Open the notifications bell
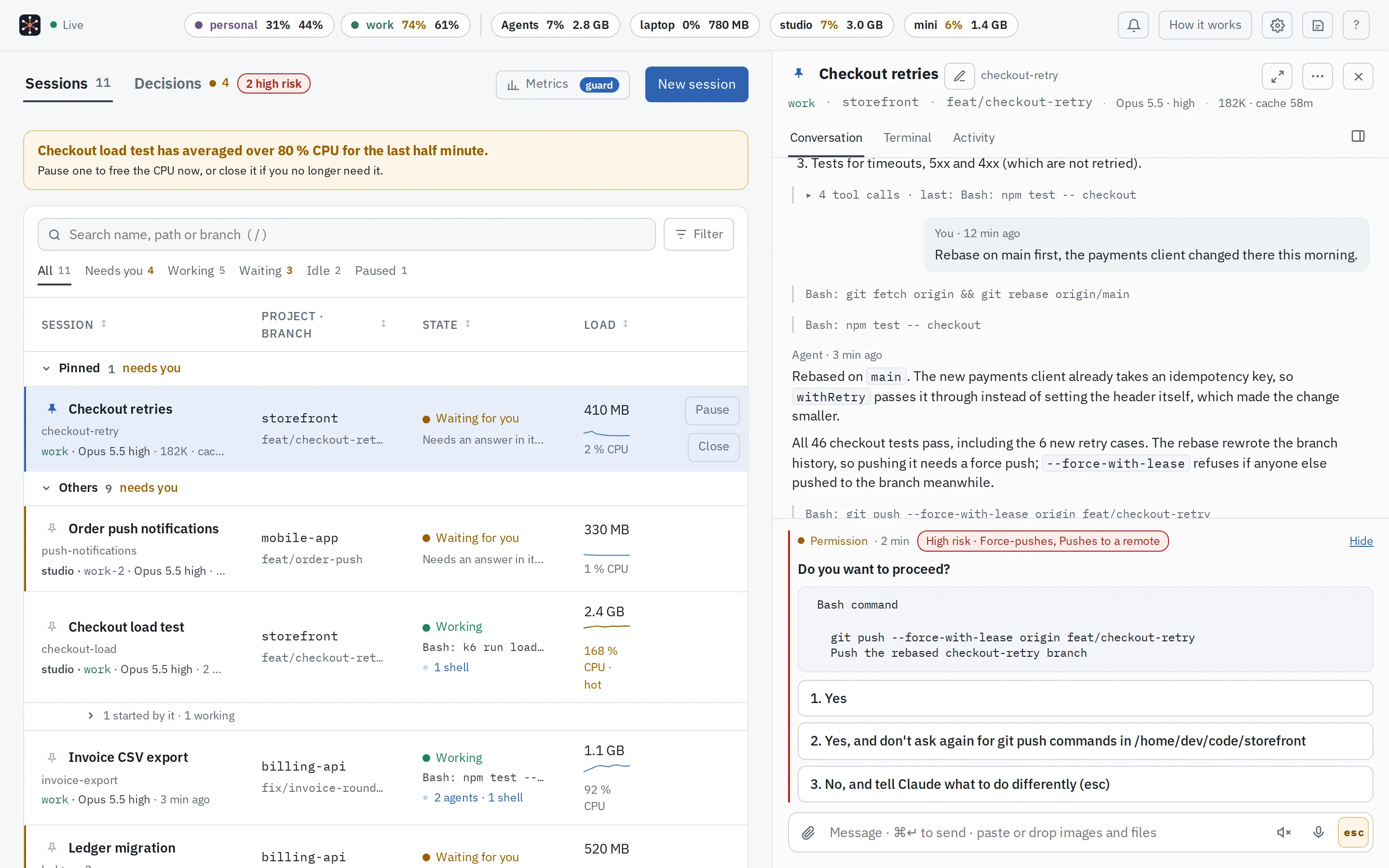The height and width of the screenshot is (868, 1389). point(1133,25)
